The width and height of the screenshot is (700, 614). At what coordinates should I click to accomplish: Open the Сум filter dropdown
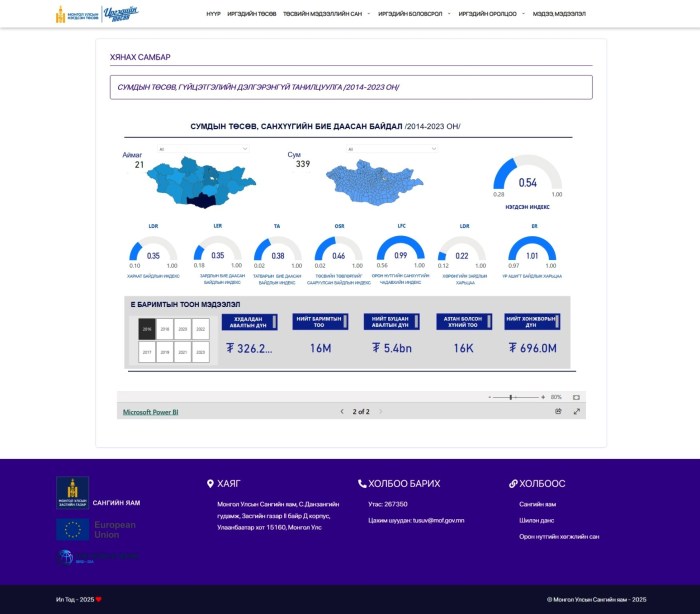(390, 149)
